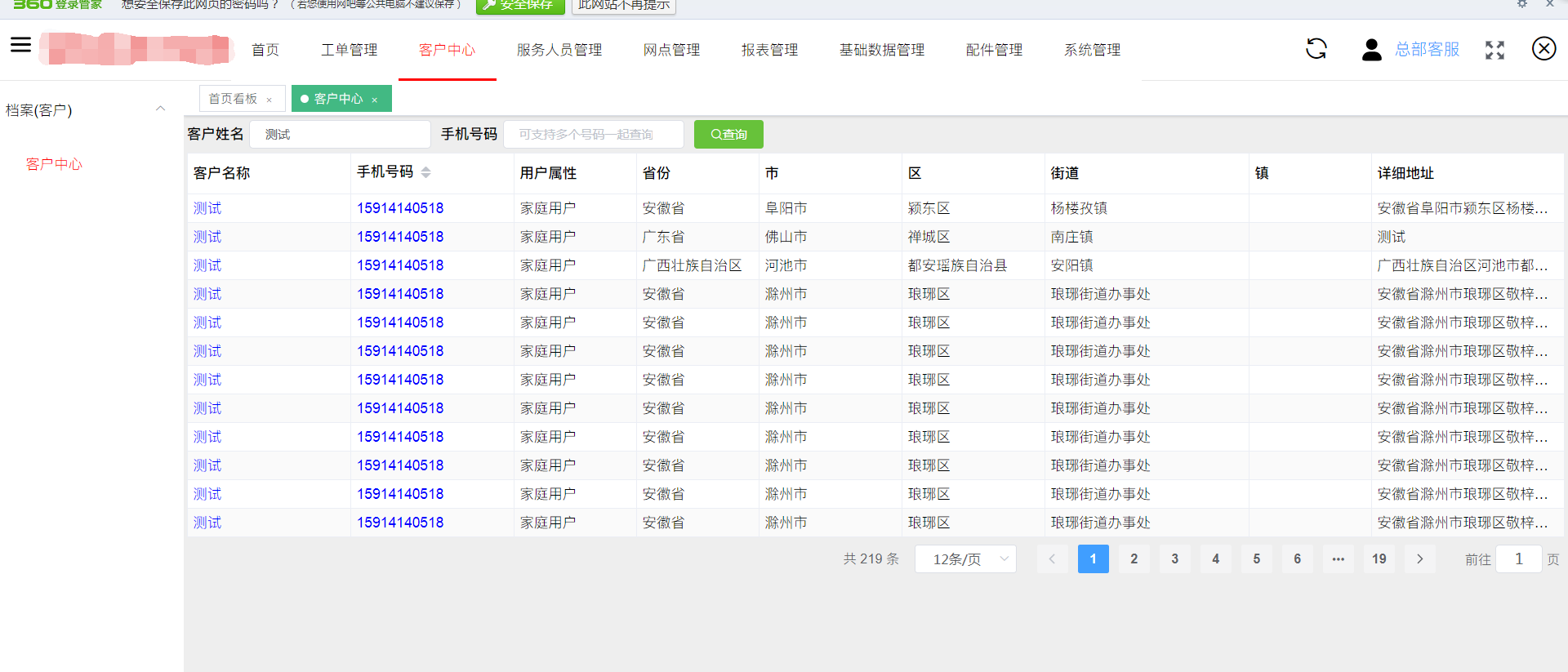Viewport: 1568px width, 672px height.
Task: Go to page 6
Action: pos(1297,559)
